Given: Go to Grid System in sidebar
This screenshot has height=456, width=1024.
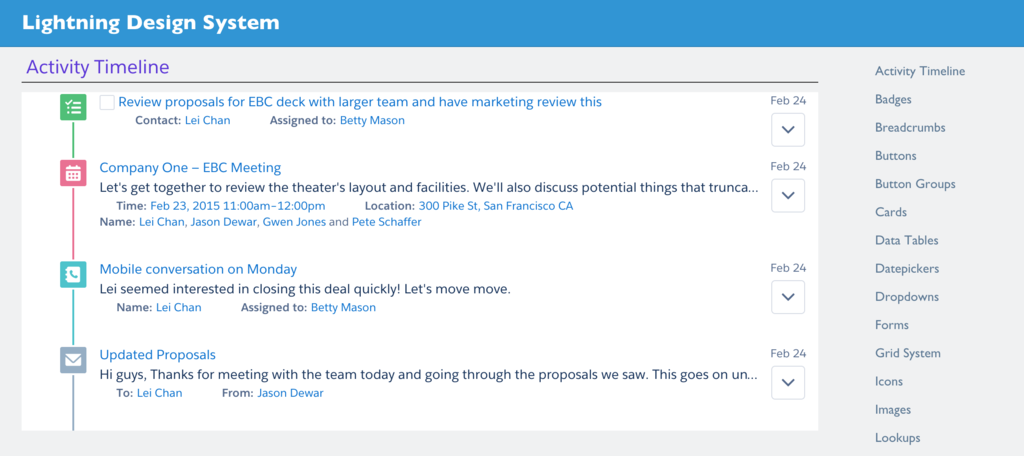Looking at the screenshot, I should [x=908, y=353].
